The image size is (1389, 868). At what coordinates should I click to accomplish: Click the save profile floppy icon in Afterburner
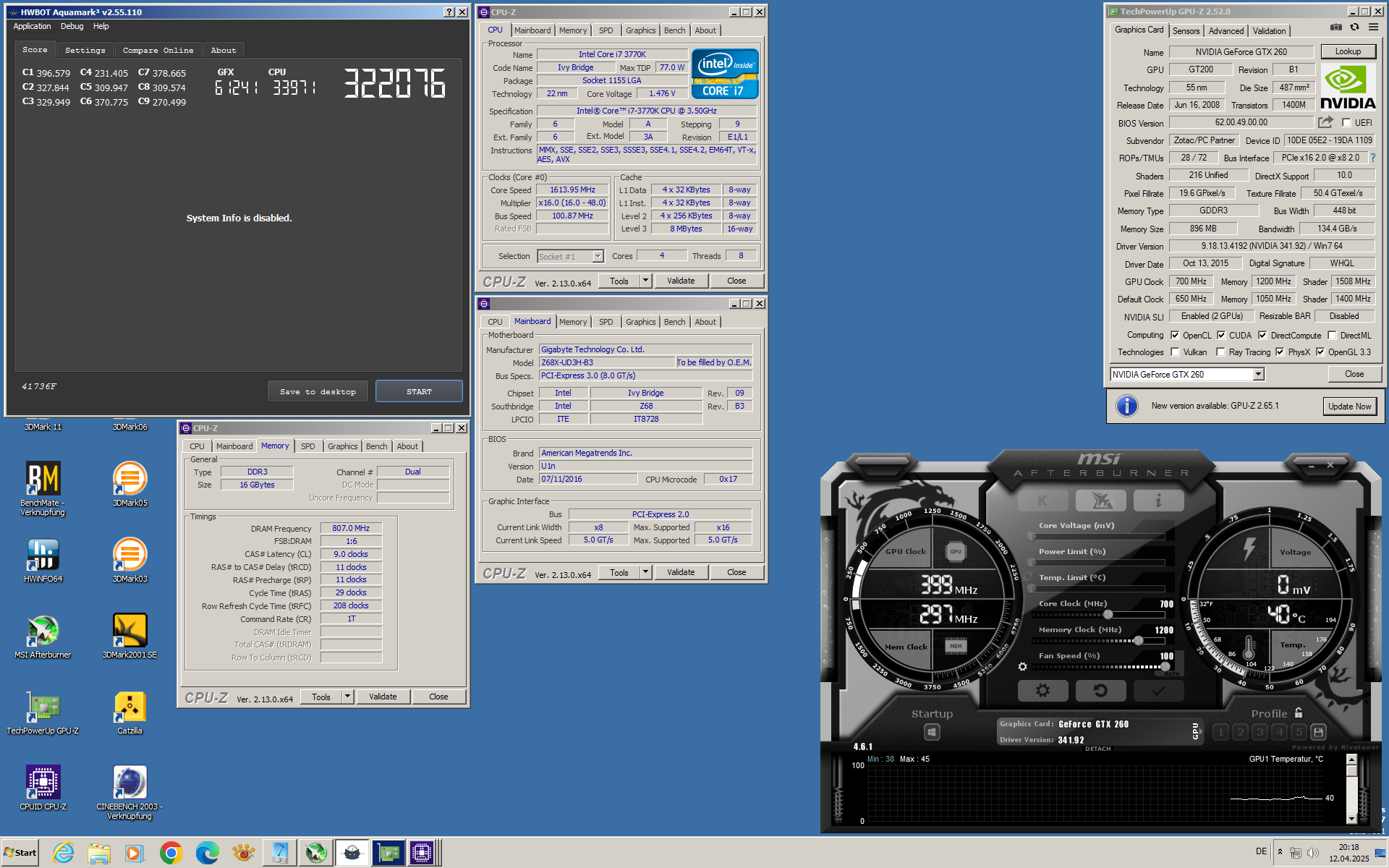pos(1318,732)
